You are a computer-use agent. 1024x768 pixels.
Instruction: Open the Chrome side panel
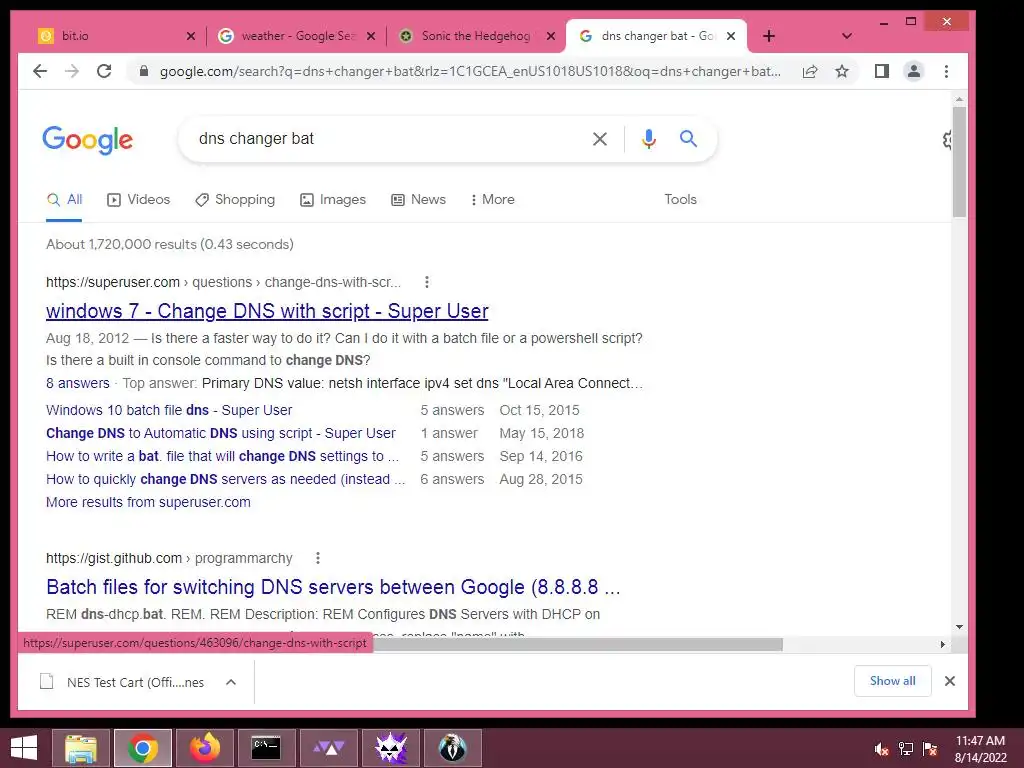click(882, 71)
